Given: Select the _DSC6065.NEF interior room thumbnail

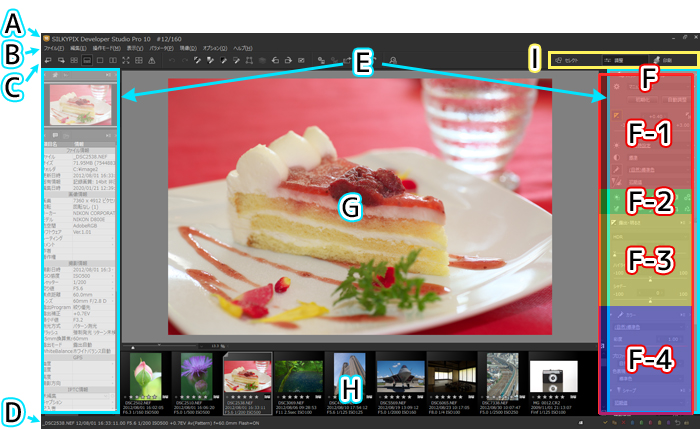Looking at the screenshot, I should tap(451, 383).
